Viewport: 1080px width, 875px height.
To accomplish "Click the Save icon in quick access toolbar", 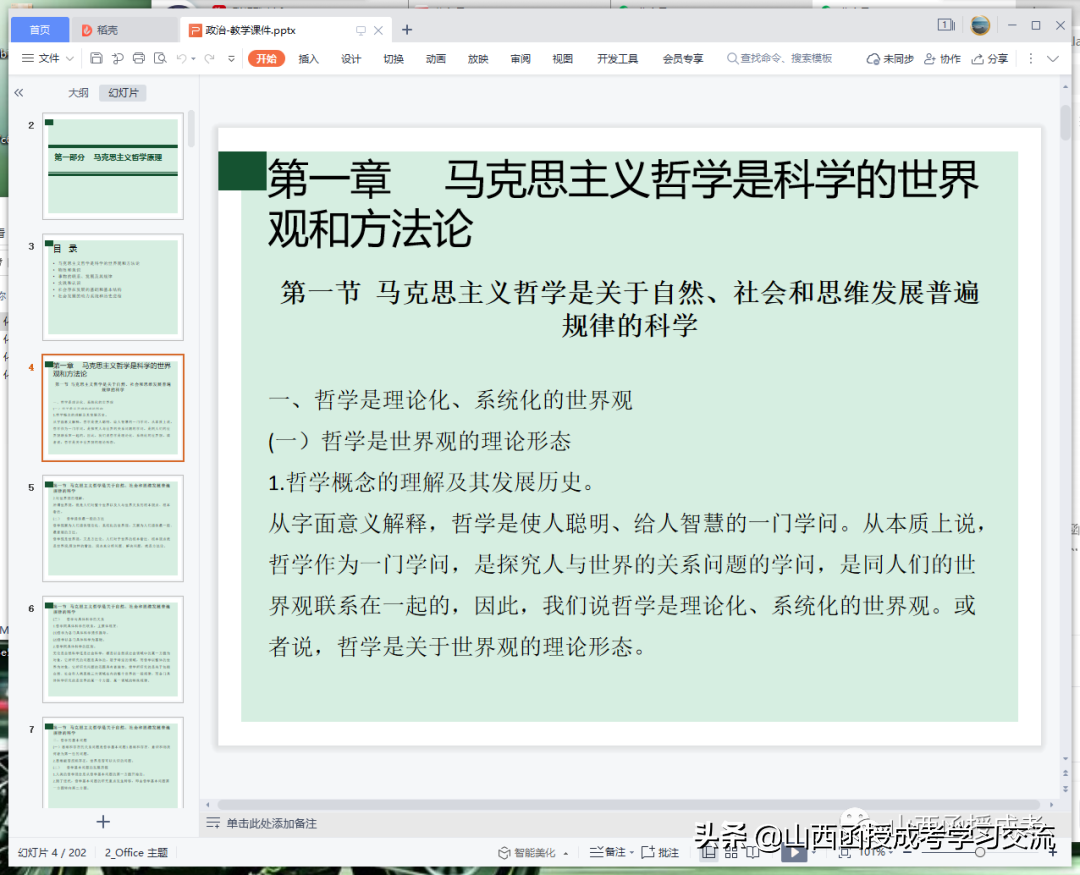I will click(97, 58).
